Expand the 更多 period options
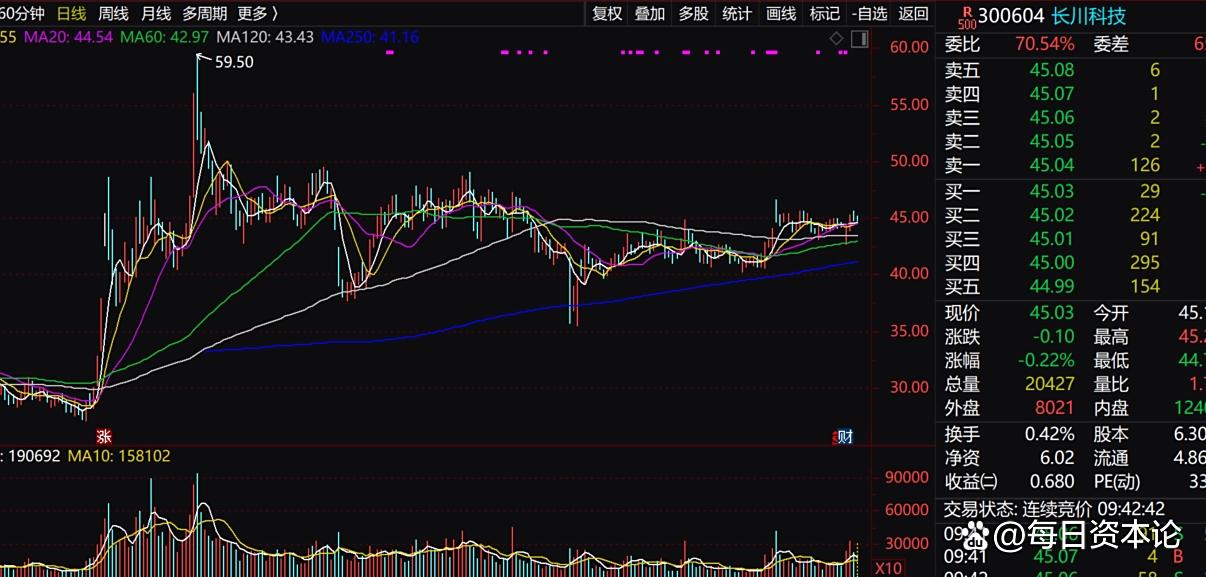 point(257,13)
